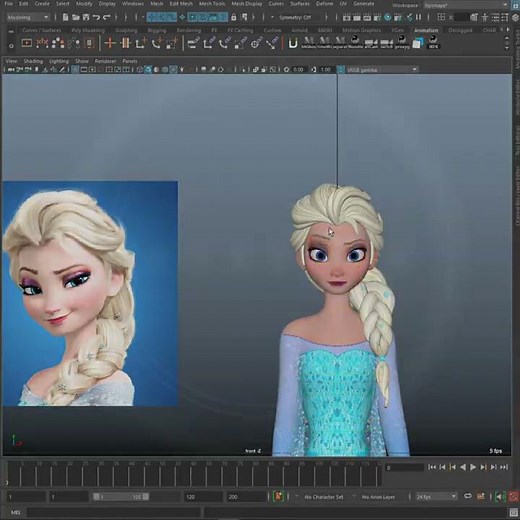Screen dimensions: 520x520
Task: Click the current frame input field
Action: coord(405,468)
